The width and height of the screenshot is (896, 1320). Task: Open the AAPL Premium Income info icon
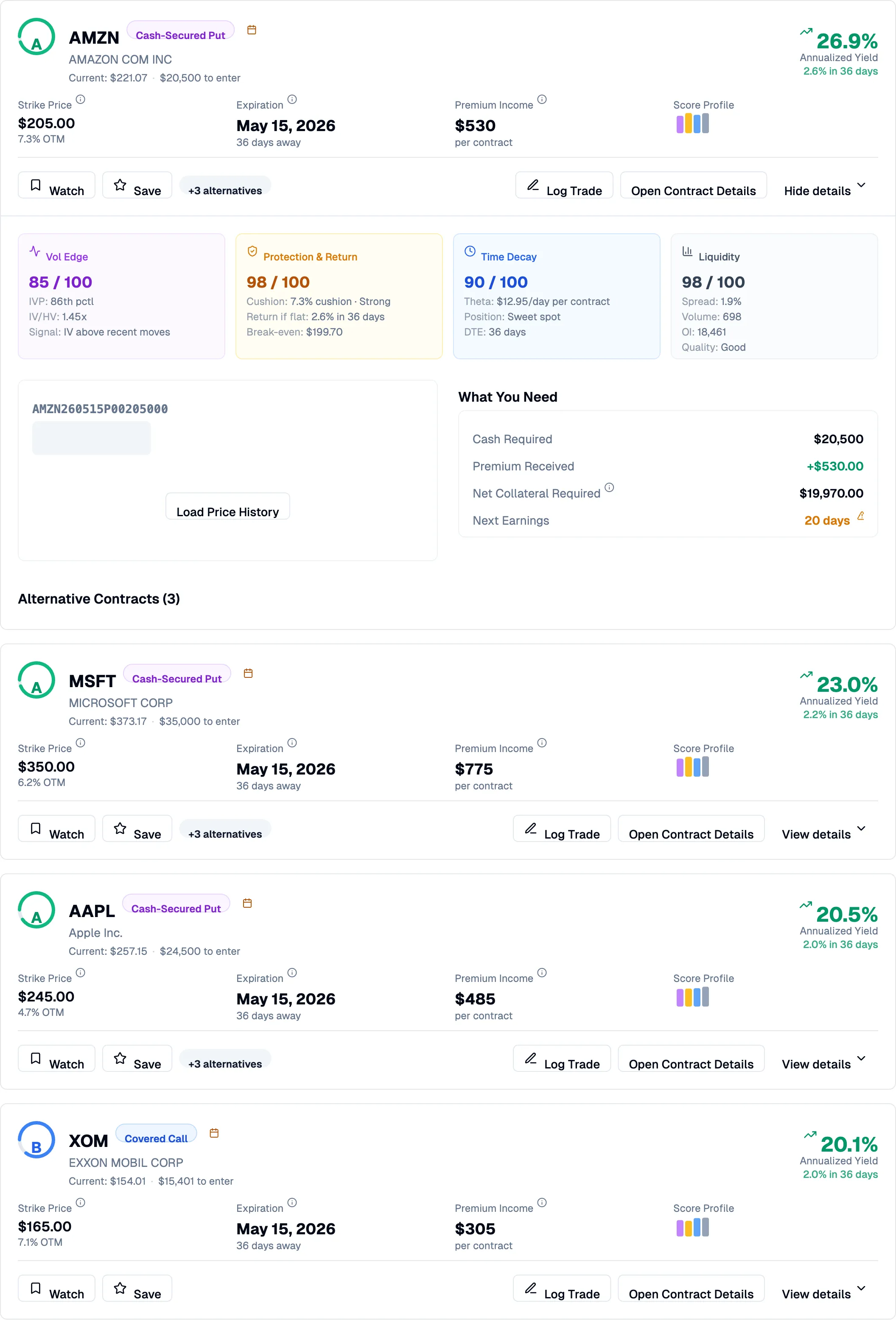[x=542, y=973]
